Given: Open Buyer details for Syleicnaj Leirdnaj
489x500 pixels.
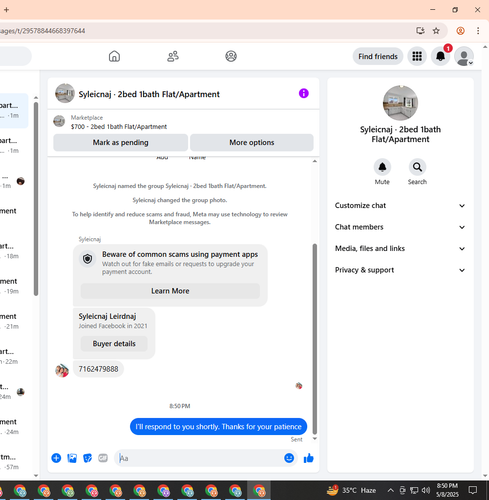Looking at the screenshot, I should click(114, 344).
